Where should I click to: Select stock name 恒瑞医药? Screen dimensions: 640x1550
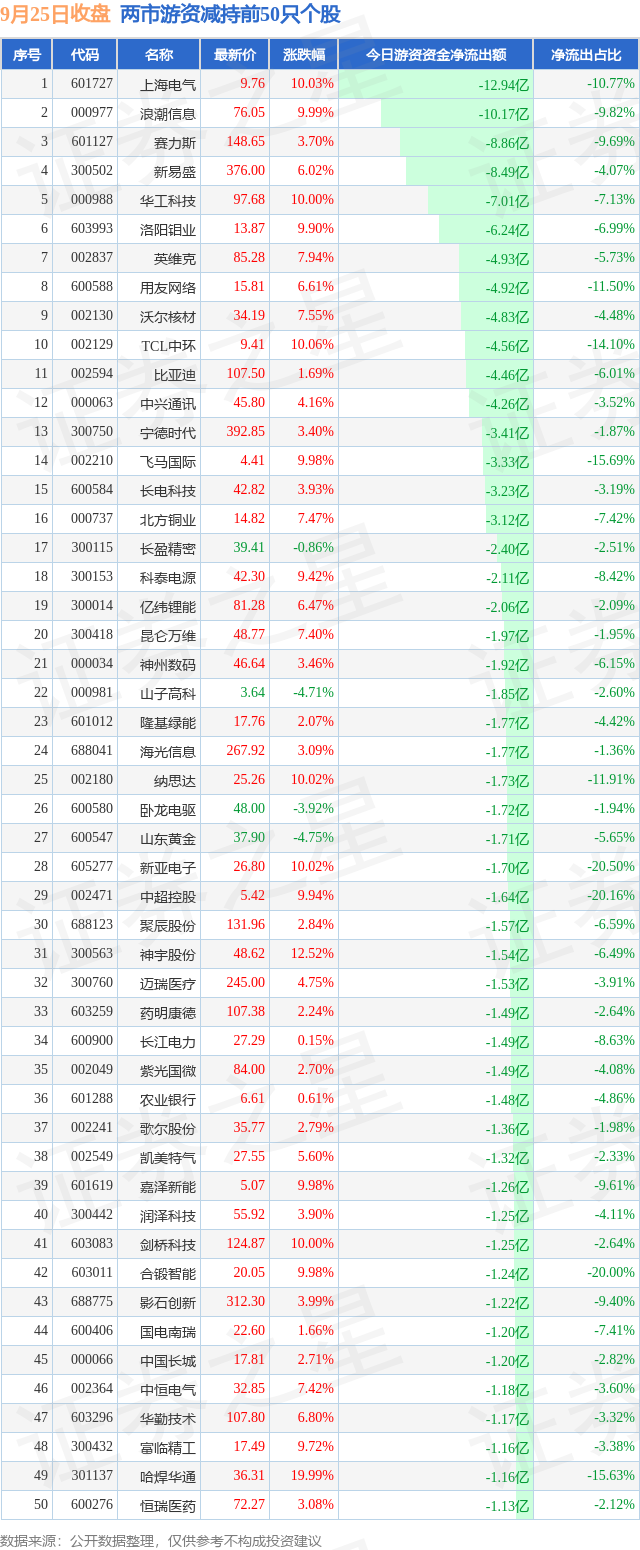(169, 1506)
